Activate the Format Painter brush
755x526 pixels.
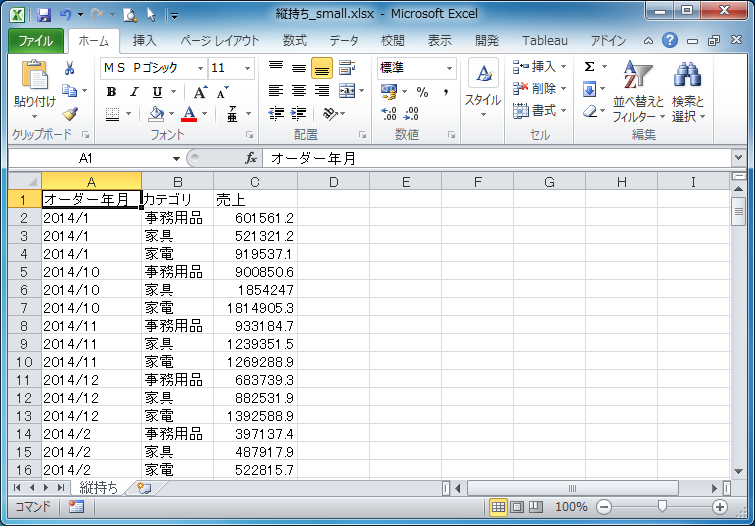[70, 114]
